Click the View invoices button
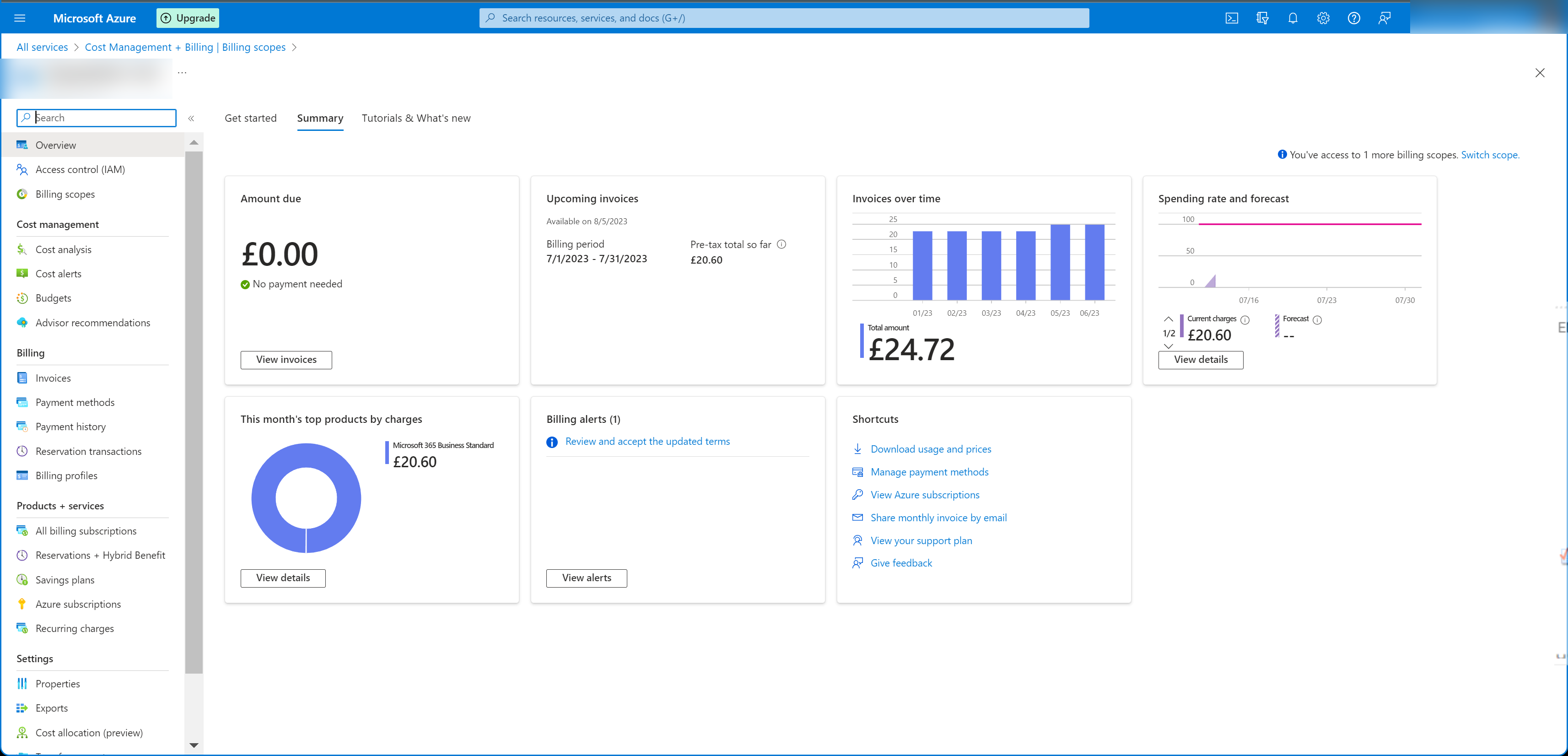This screenshot has width=1568, height=756. [x=286, y=360]
